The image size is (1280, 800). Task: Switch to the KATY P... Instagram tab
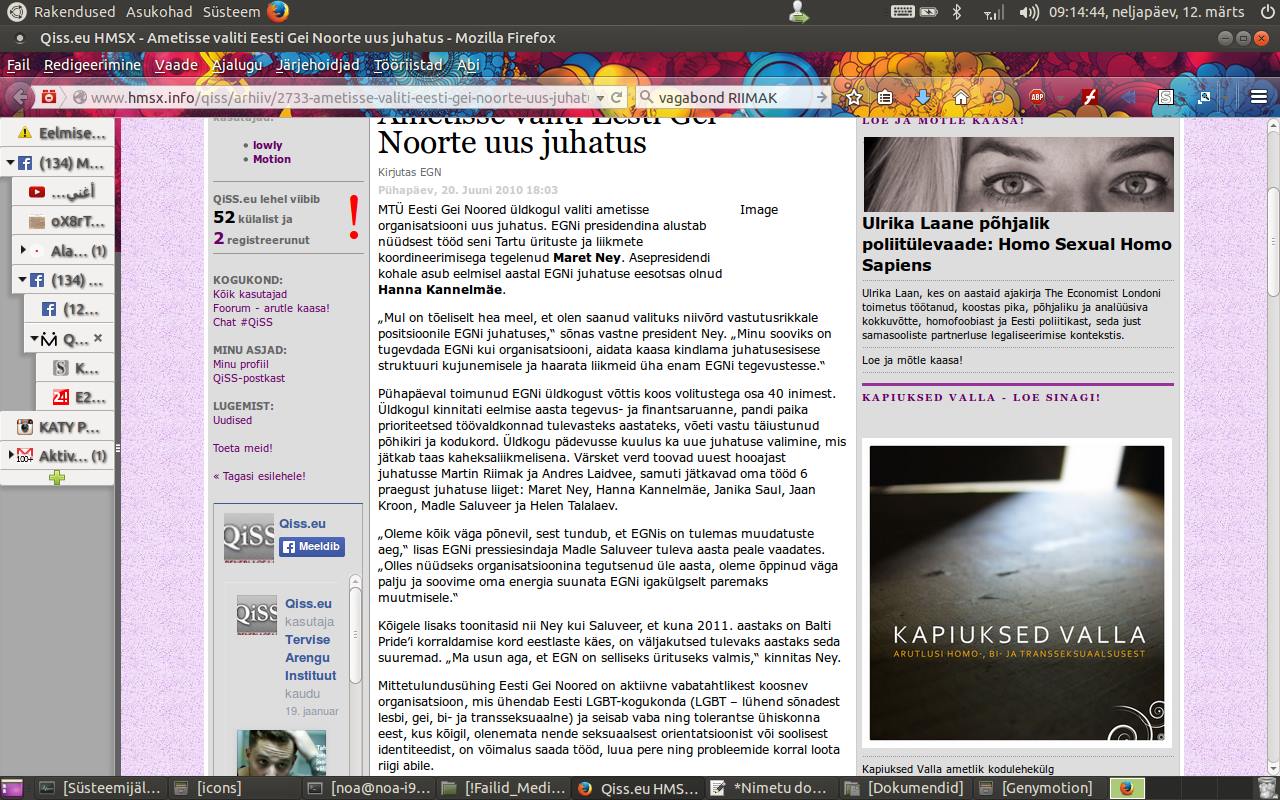tap(58, 427)
